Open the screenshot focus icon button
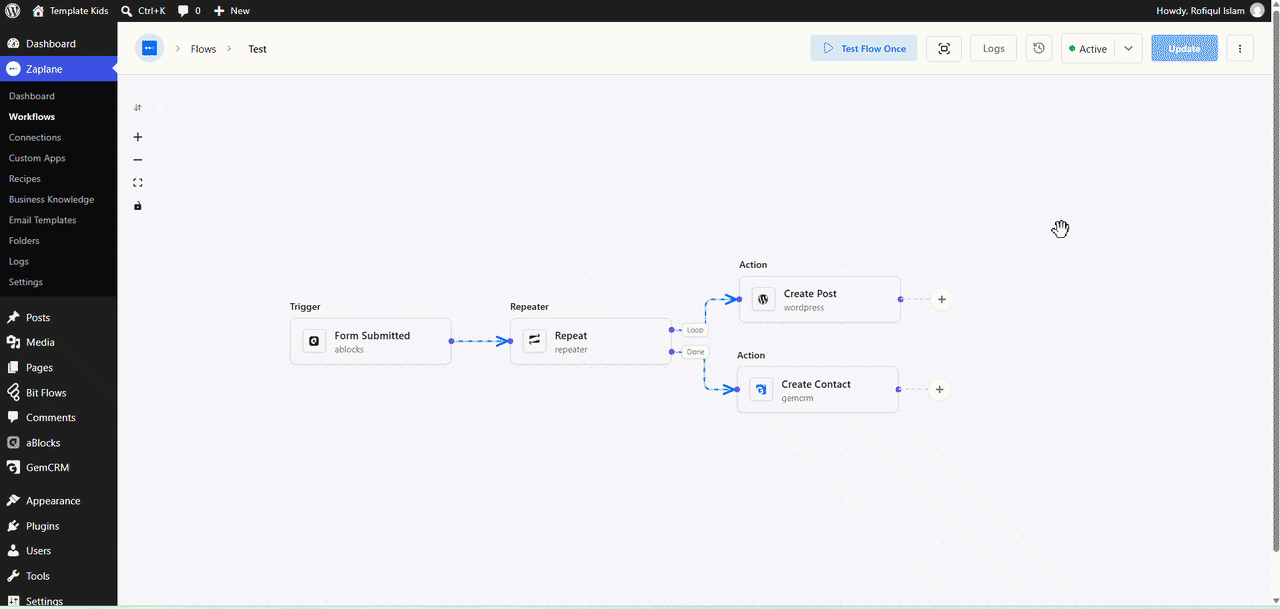Viewport: 1280px width, 609px height. (944, 48)
